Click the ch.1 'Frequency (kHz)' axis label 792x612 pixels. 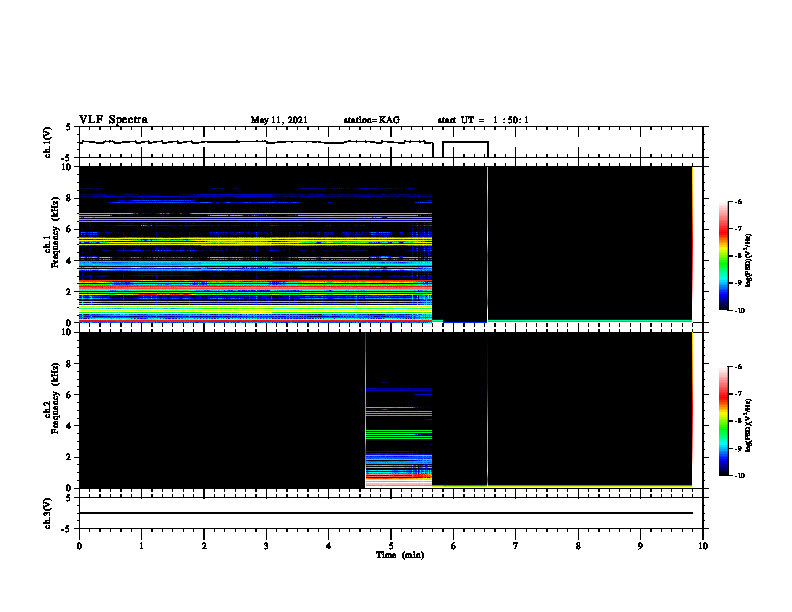coord(55,232)
